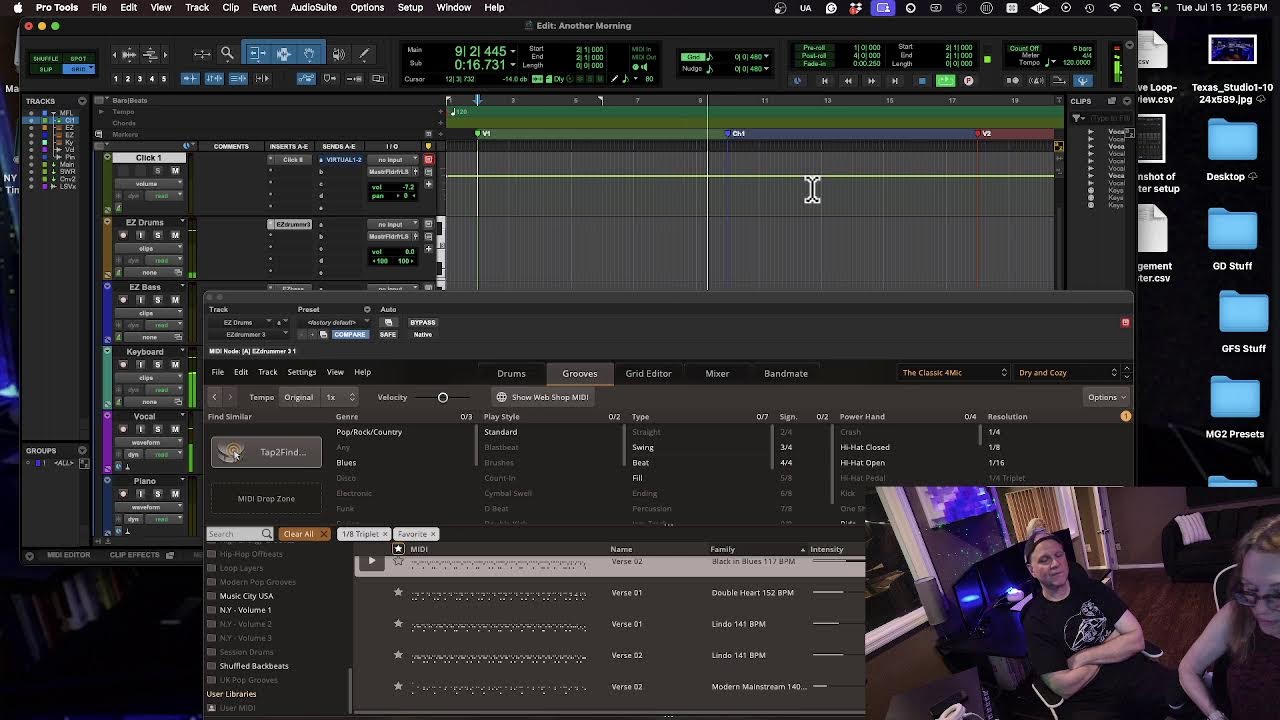
Task: Go back with the left arrow in EZdrummer
Action: [214, 397]
